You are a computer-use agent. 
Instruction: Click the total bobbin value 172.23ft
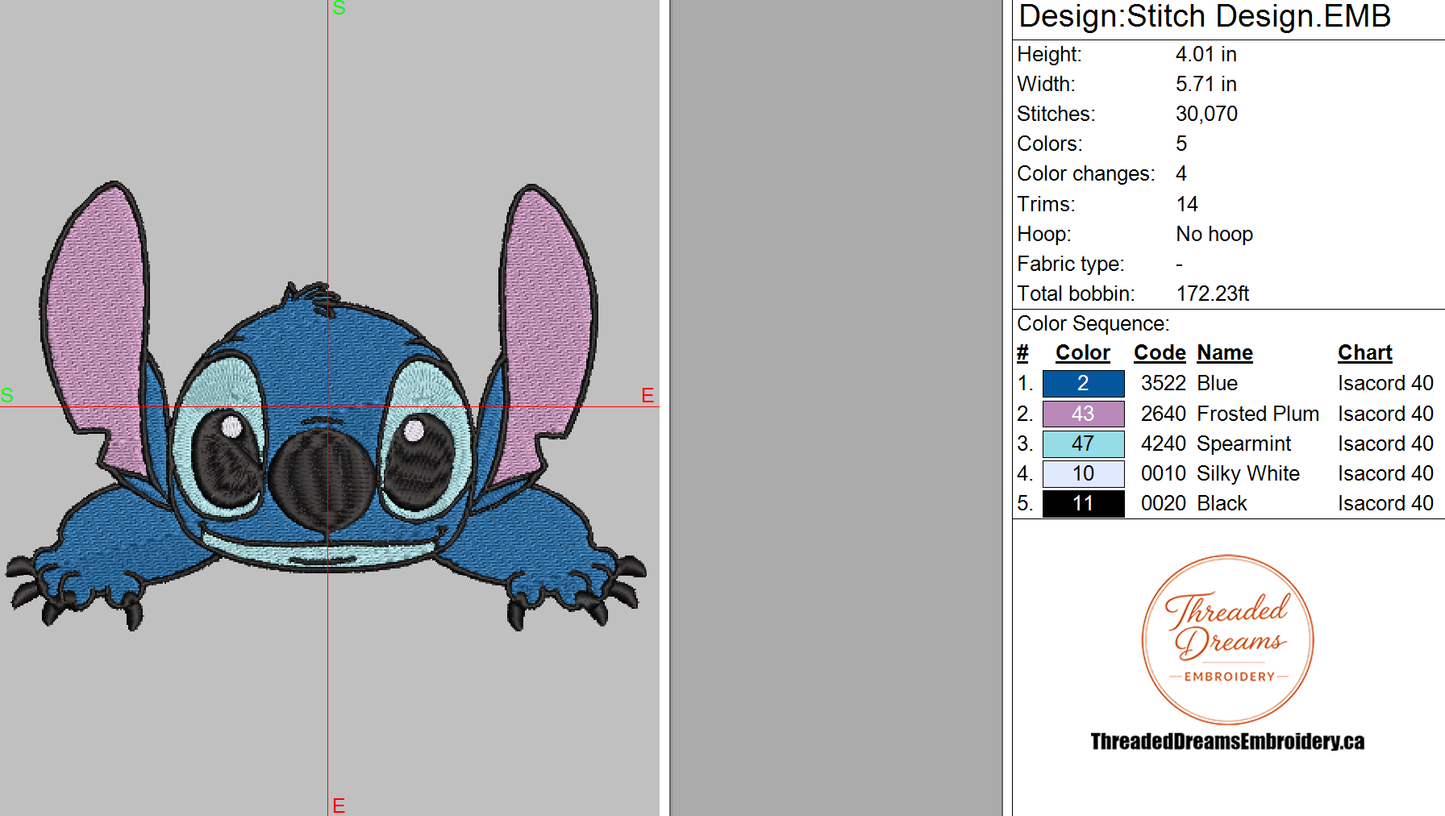click(1213, 294)
